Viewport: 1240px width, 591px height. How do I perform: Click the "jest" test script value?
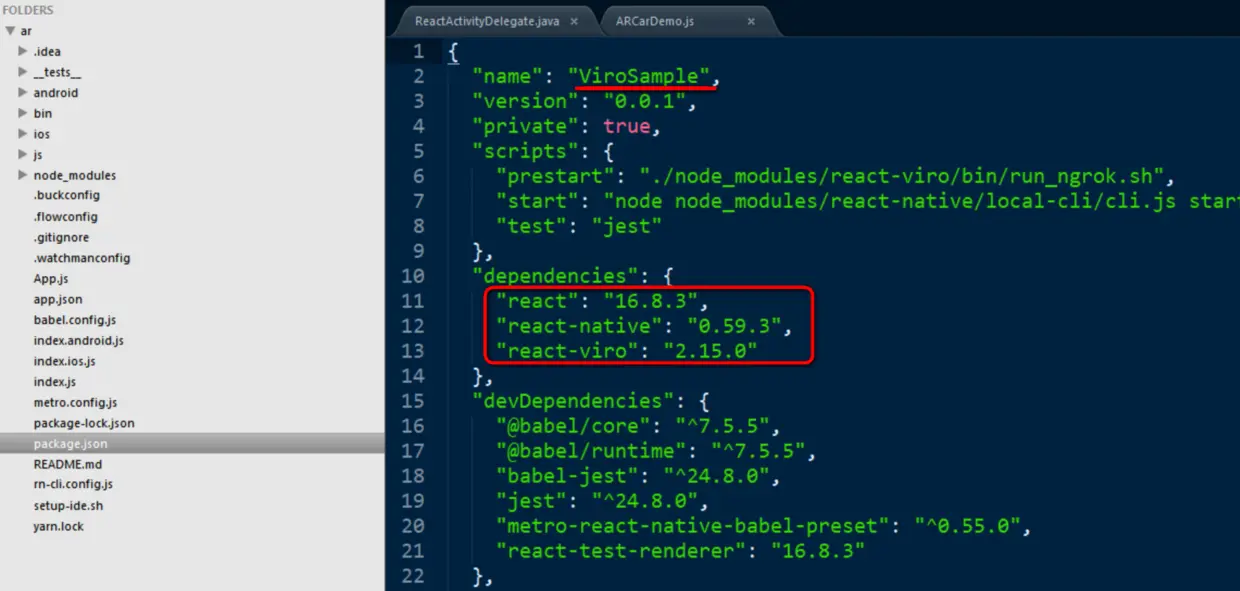pos(627,226)
